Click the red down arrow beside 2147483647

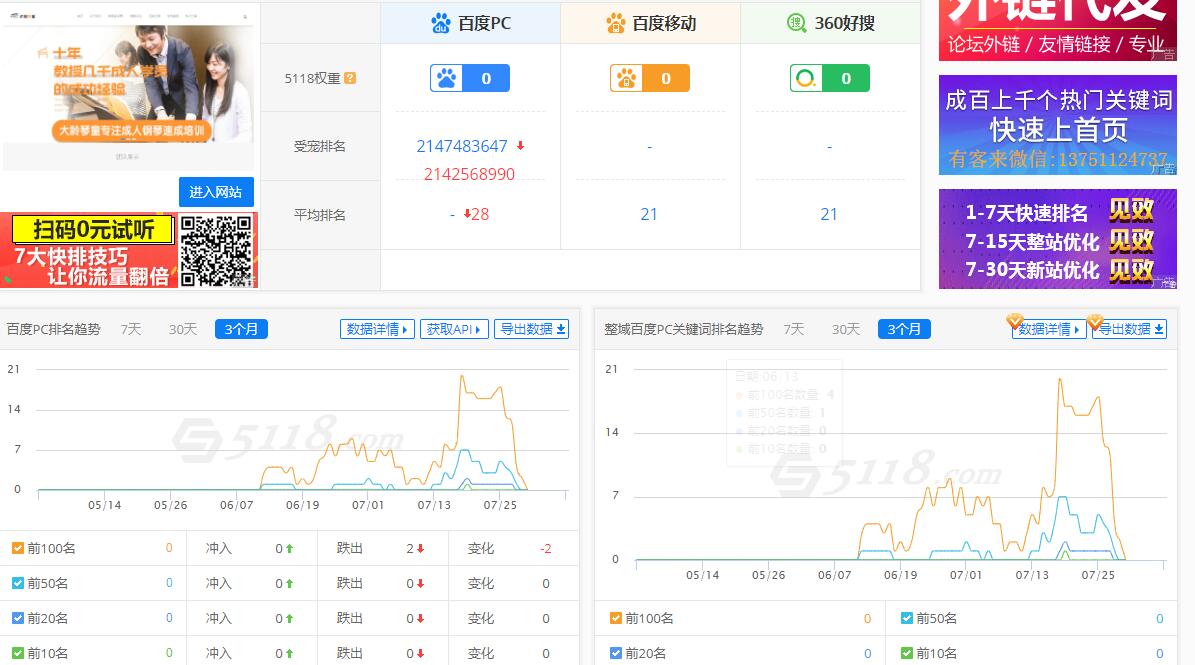521,145
